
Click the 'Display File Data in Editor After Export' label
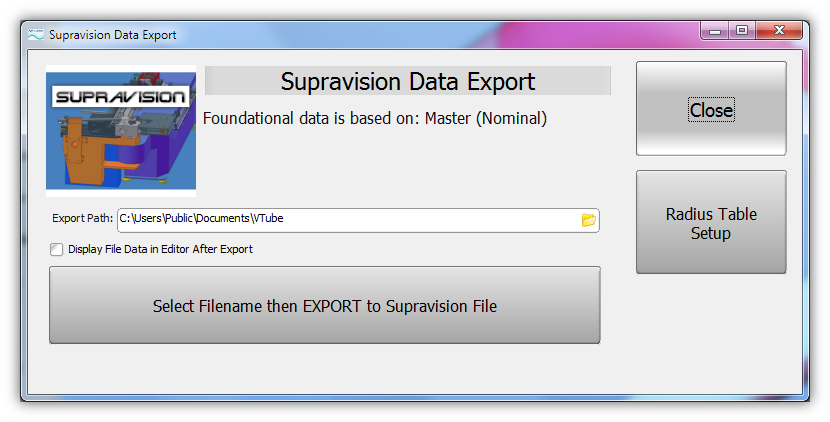160,249
